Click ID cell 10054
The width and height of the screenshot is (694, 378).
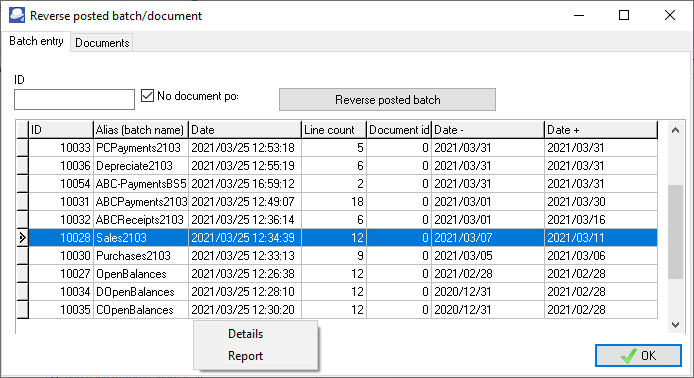point(61,184)
